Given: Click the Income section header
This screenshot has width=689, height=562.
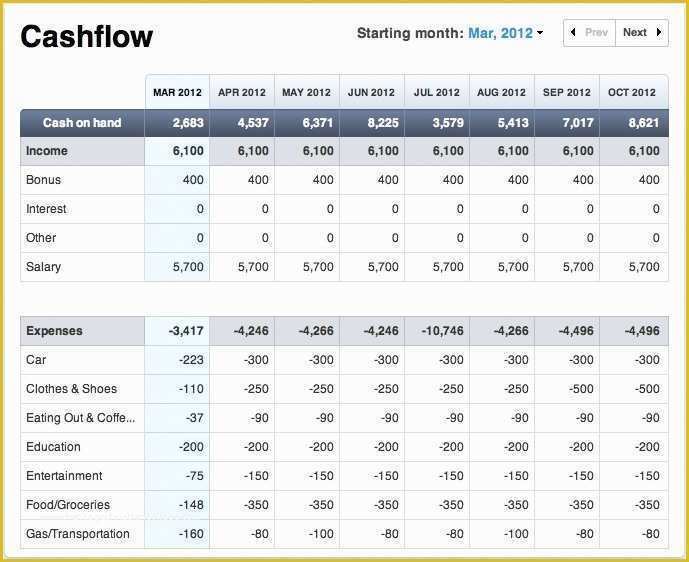Looking at the screenshot, I should tap(47, 151).
